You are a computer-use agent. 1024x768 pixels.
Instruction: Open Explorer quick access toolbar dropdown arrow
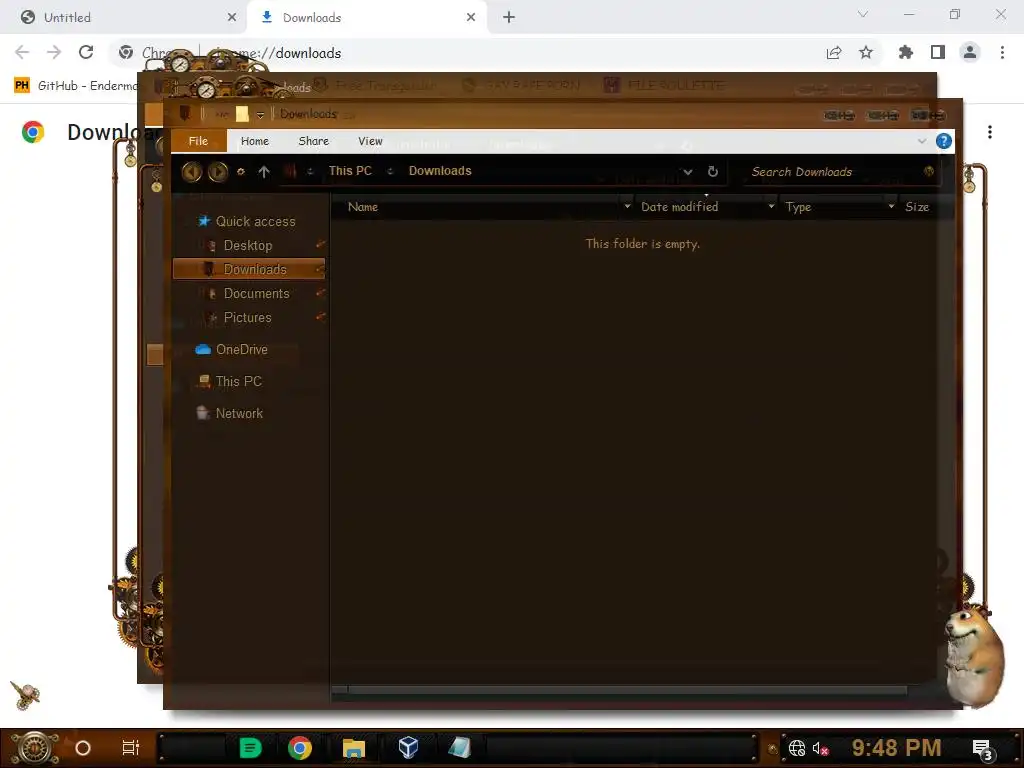260,115
